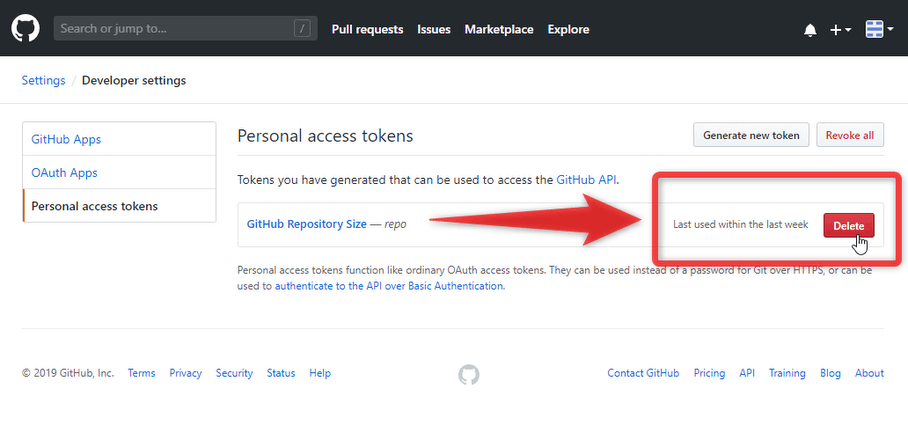The image size is (908, 440).
Task: Open Marketplace in top navigation
Action: [x=499, y=30]
